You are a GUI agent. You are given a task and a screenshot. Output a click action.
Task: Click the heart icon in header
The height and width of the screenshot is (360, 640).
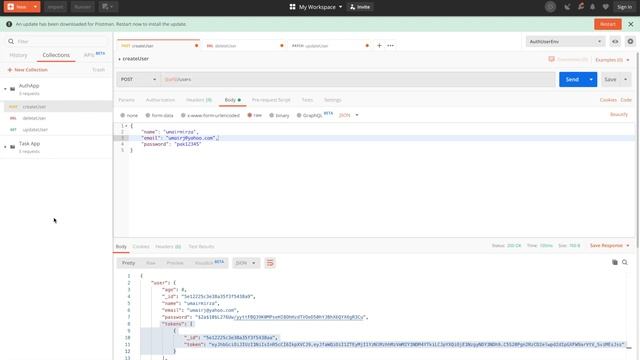[606, 7]
